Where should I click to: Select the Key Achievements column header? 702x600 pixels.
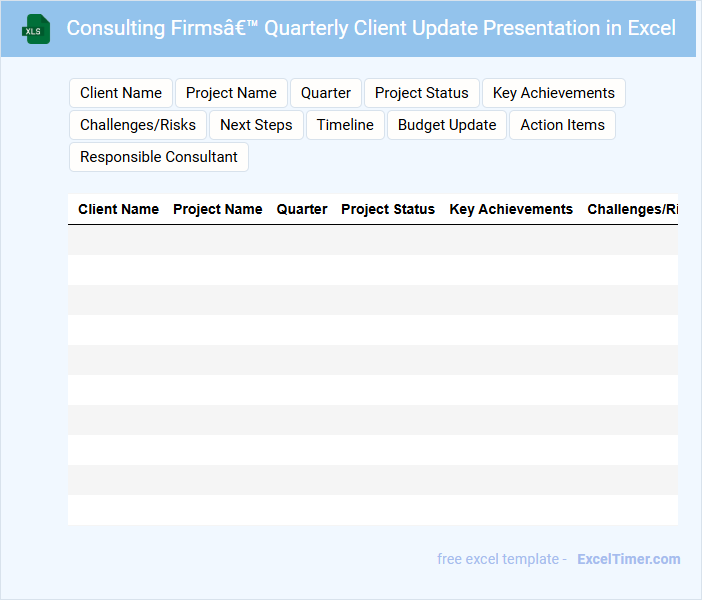[x=511, y=209]
